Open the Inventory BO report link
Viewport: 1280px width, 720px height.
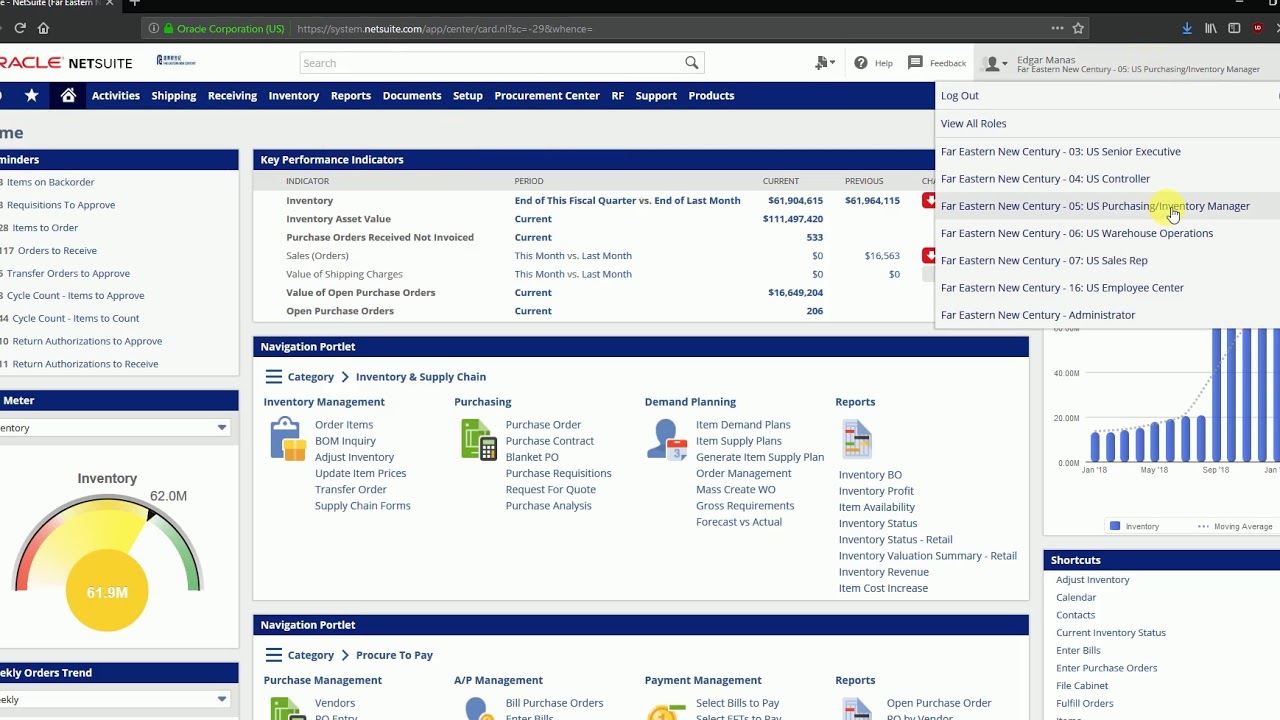pyautogui.click(x=870, y=475)
